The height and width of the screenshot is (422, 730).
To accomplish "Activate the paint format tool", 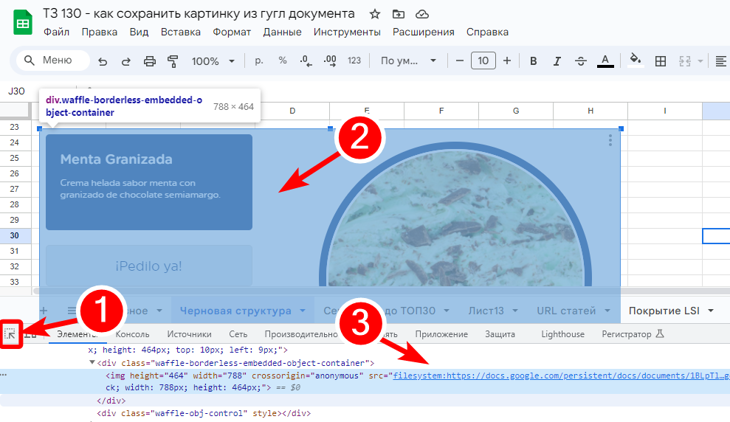I will (x=173, y=61).
